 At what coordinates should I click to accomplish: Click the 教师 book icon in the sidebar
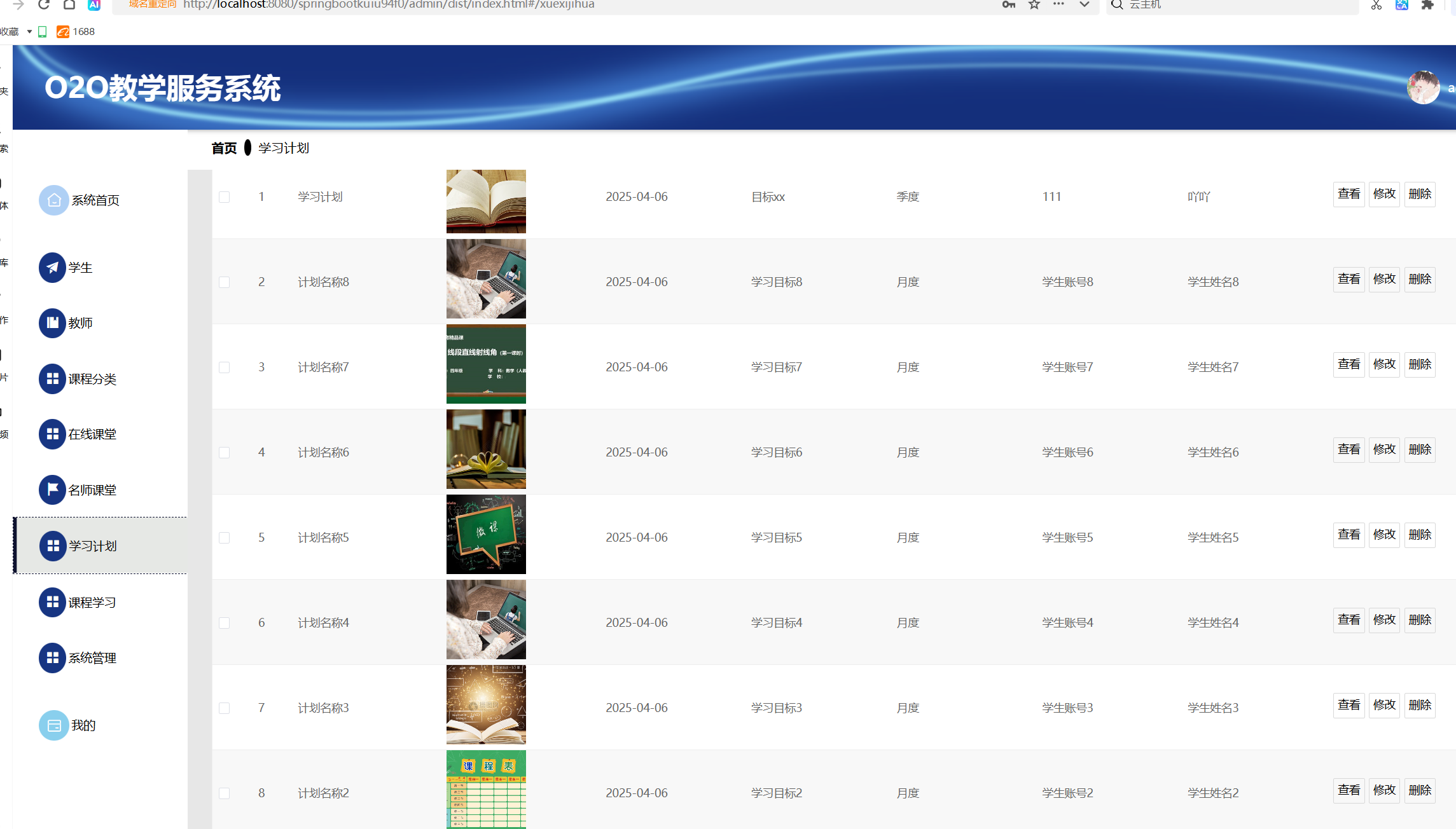click(53, 323)
